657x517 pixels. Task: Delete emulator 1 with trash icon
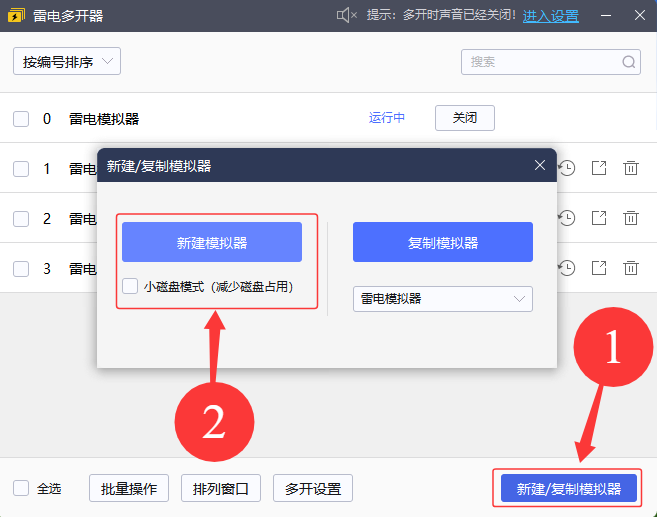(x=631, y=168)
